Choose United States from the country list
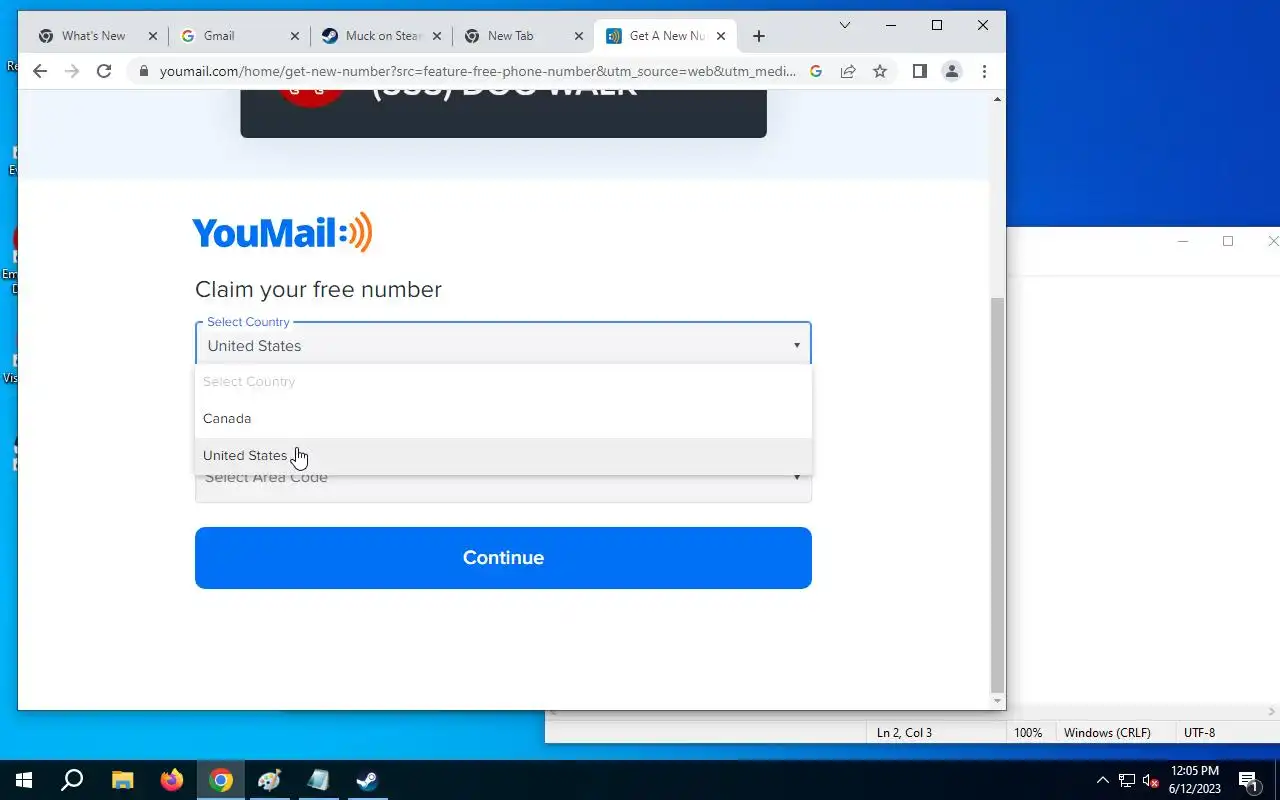Image resolution: width=1280 pixels, height=800 pixels. click(503, 455)
